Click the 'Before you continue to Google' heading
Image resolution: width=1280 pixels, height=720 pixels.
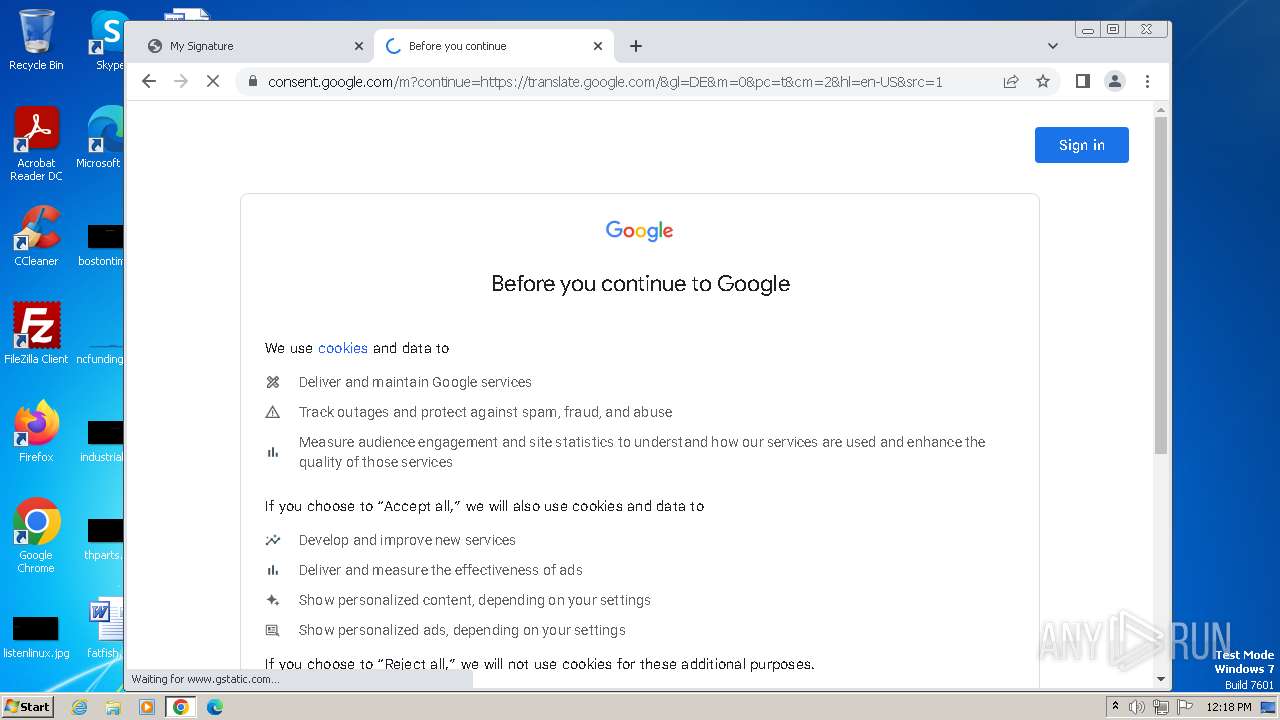(640, 283)
